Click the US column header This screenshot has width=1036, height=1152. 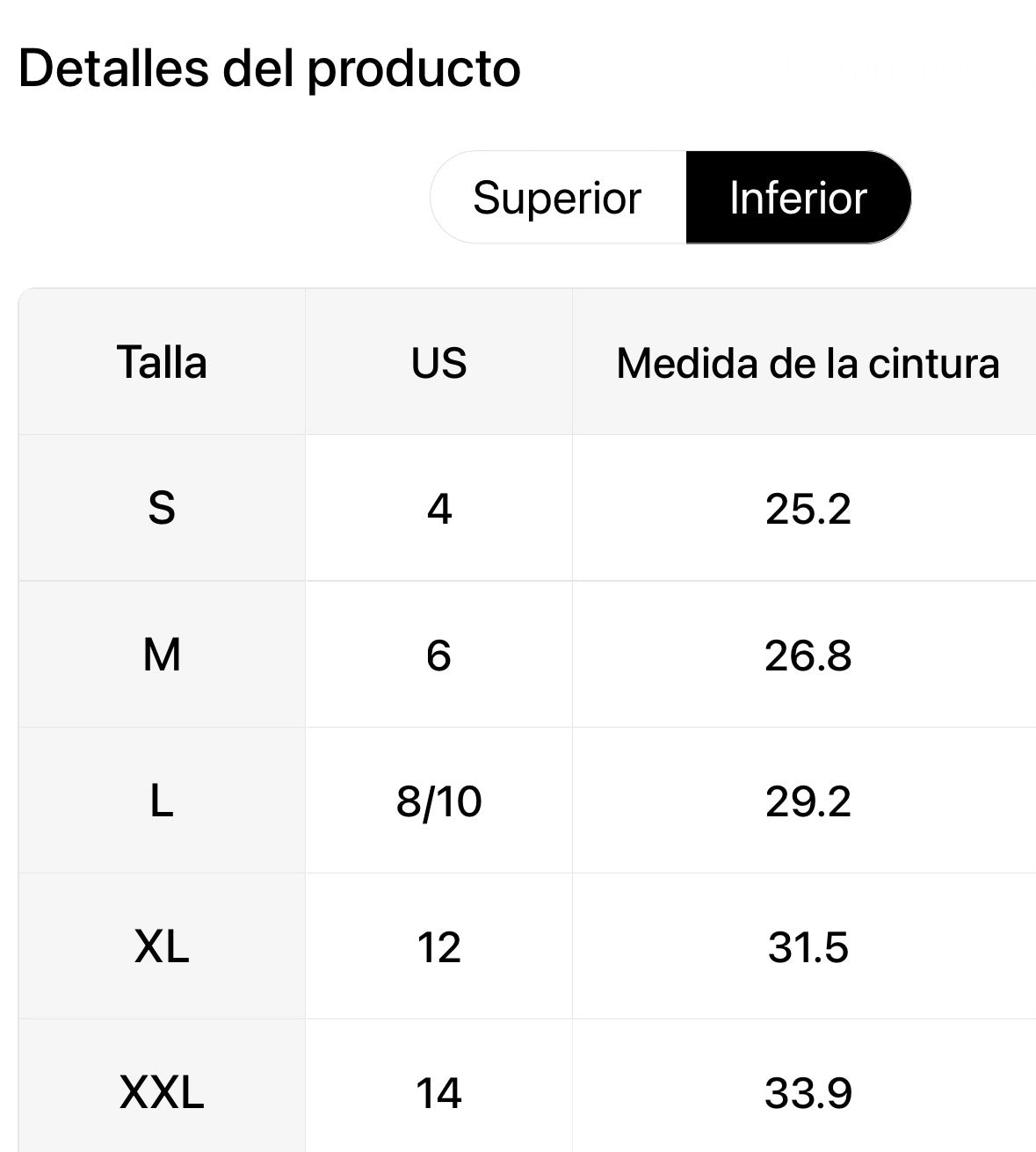coord(438,363)
